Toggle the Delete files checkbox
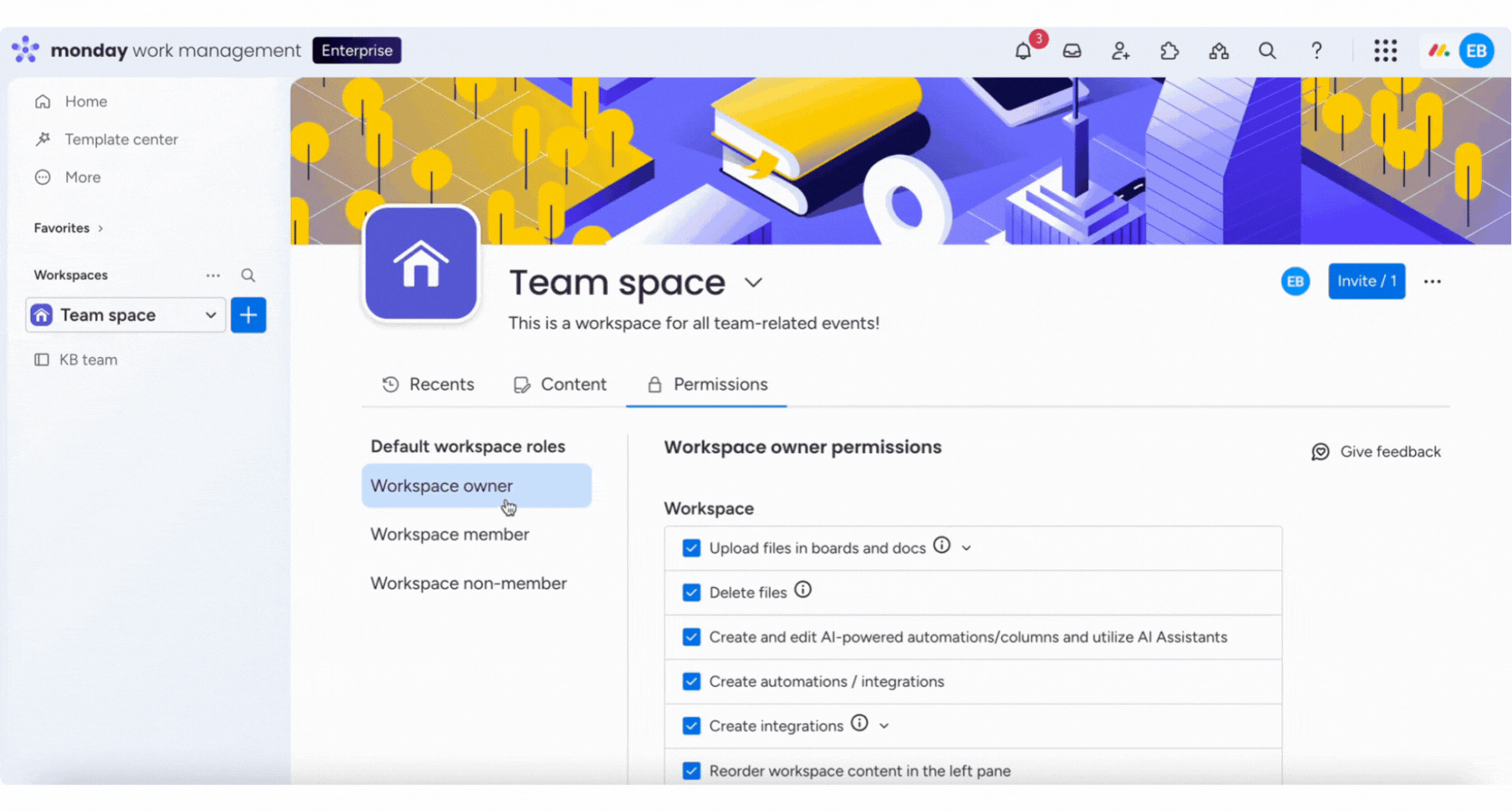This screenshot has width=1512, height=811. coord(691,593)
